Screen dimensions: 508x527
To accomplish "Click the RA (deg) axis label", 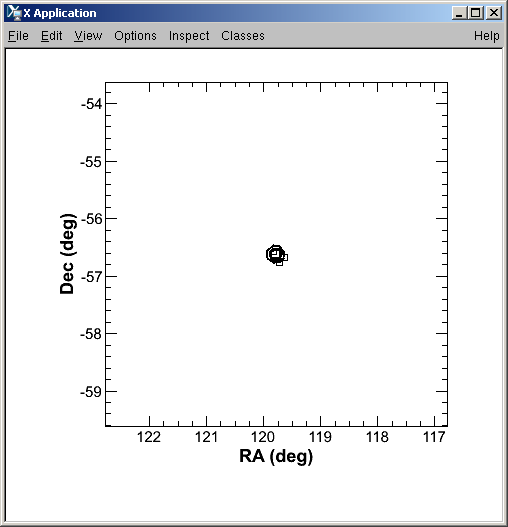I will coord(276,456).
